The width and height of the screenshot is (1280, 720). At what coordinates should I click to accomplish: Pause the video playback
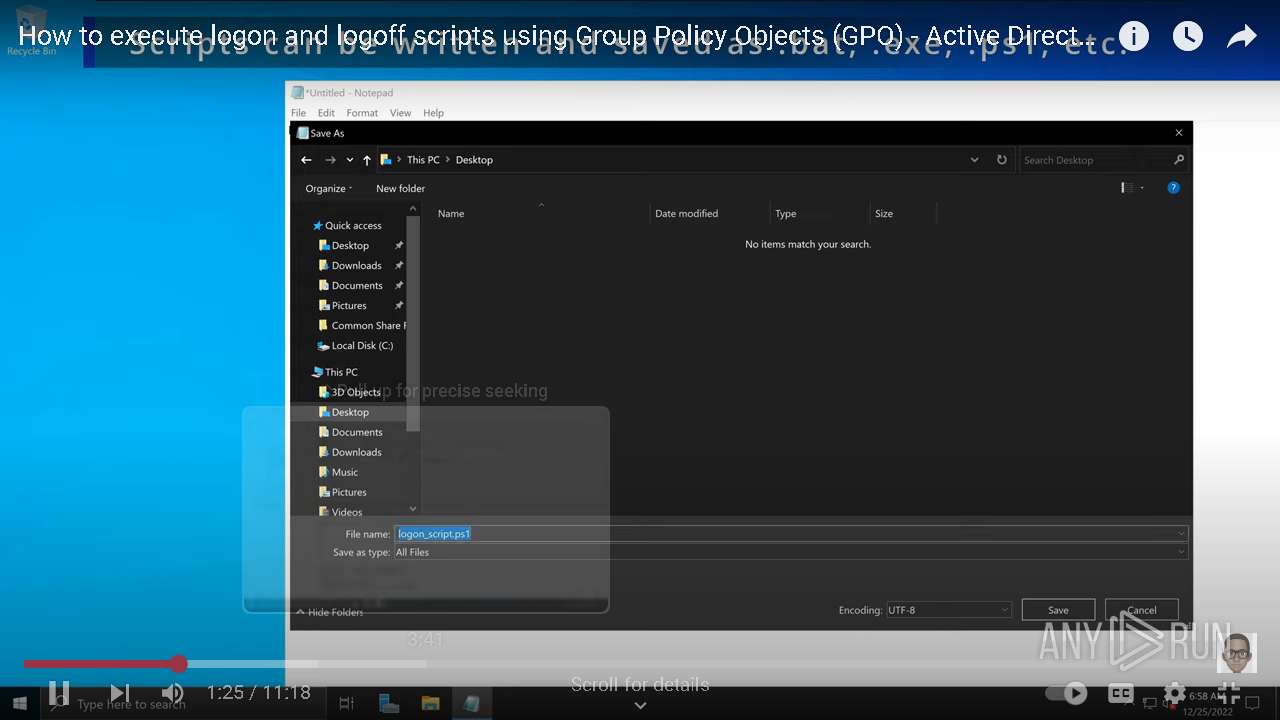(x=59, y=692)
